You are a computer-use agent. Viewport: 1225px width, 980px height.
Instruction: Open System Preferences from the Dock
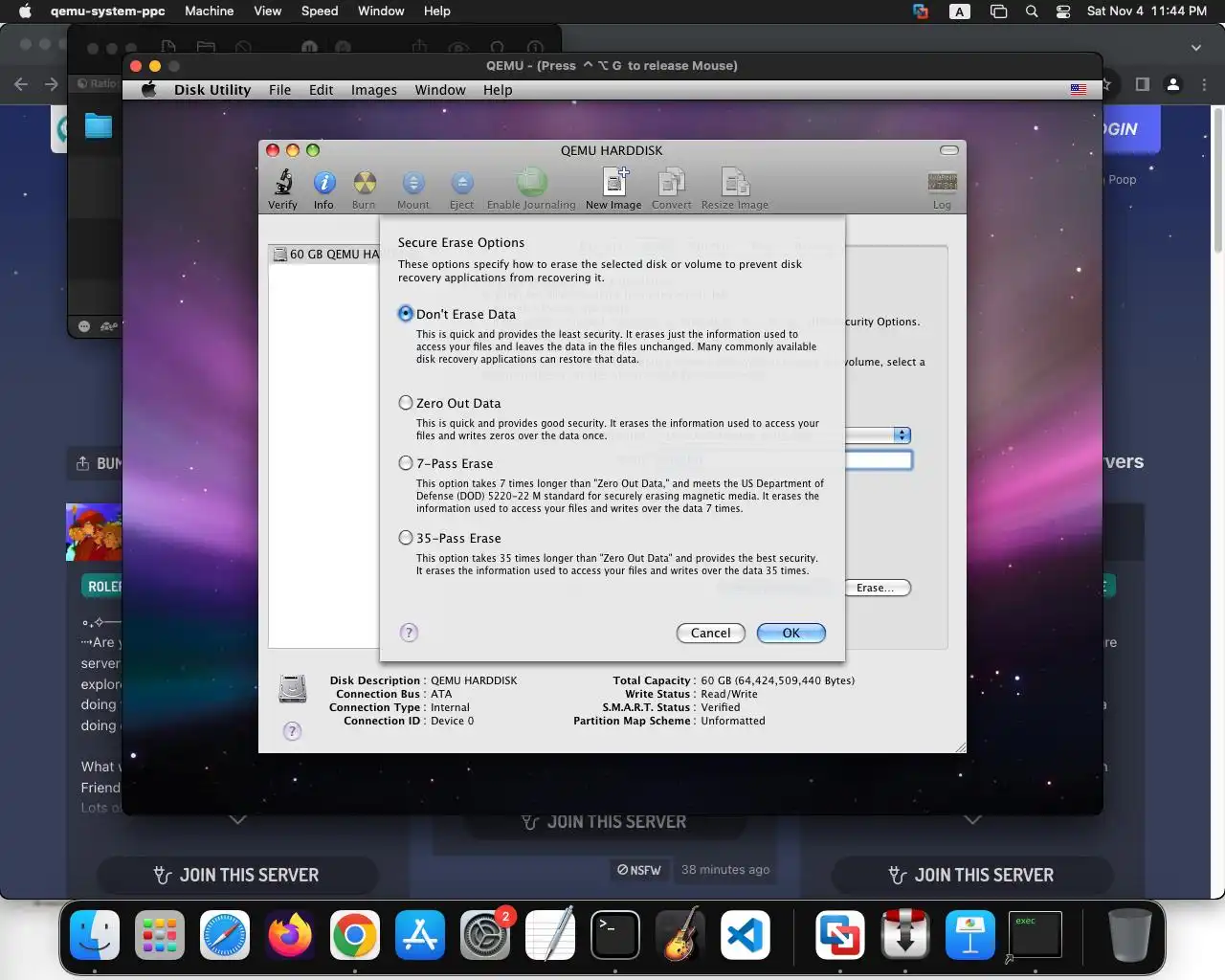[x=485, y=934]
